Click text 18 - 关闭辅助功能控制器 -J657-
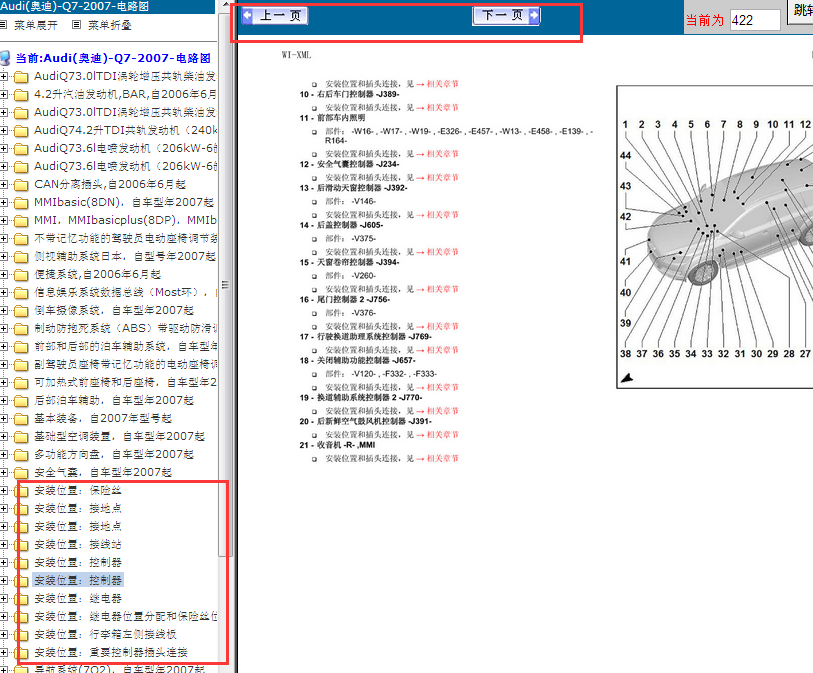The width and height of the screenshot is (813, 673). tap(357, 360)
